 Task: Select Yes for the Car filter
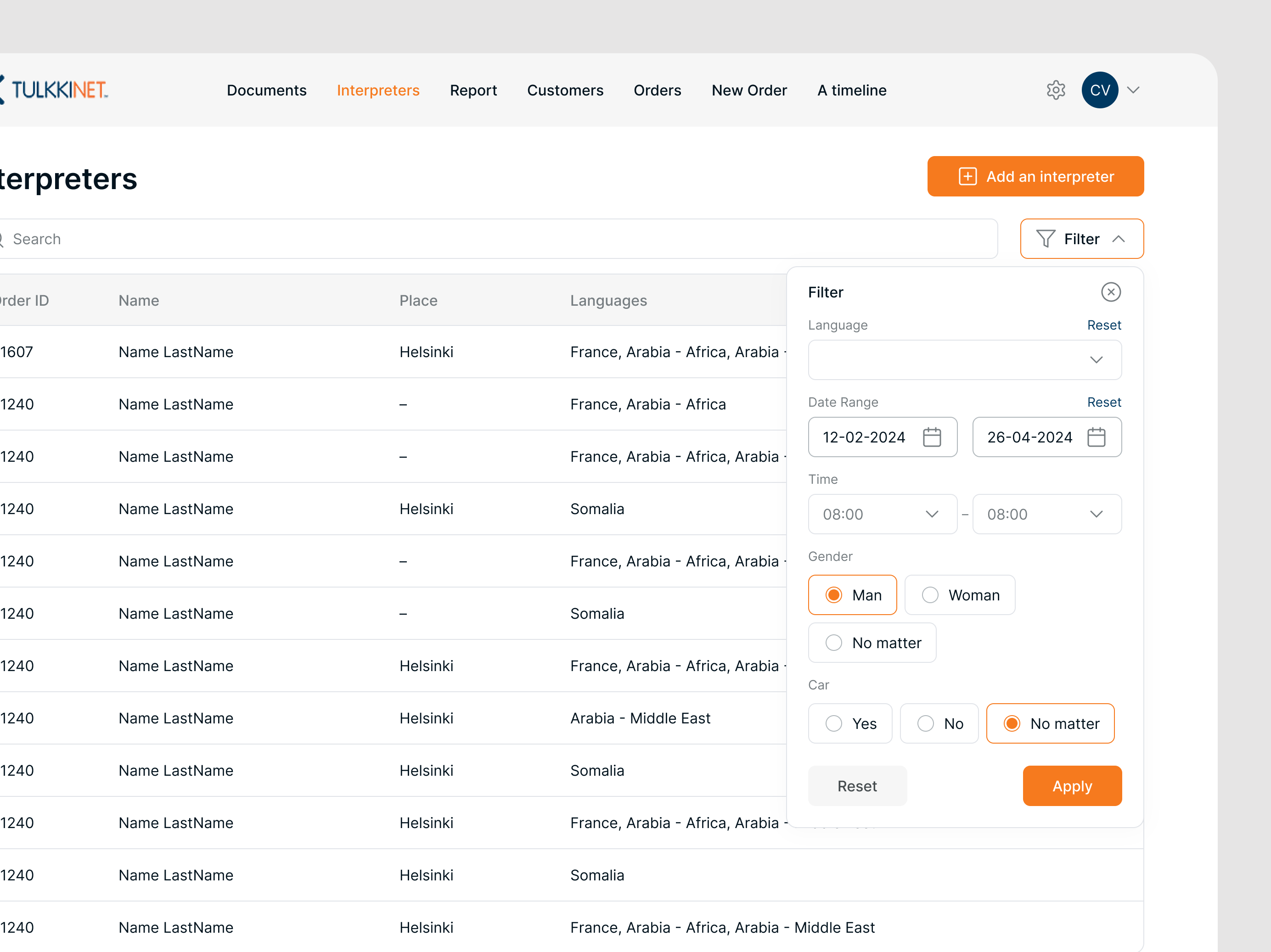pyautogui.click(x=850, y=723)
